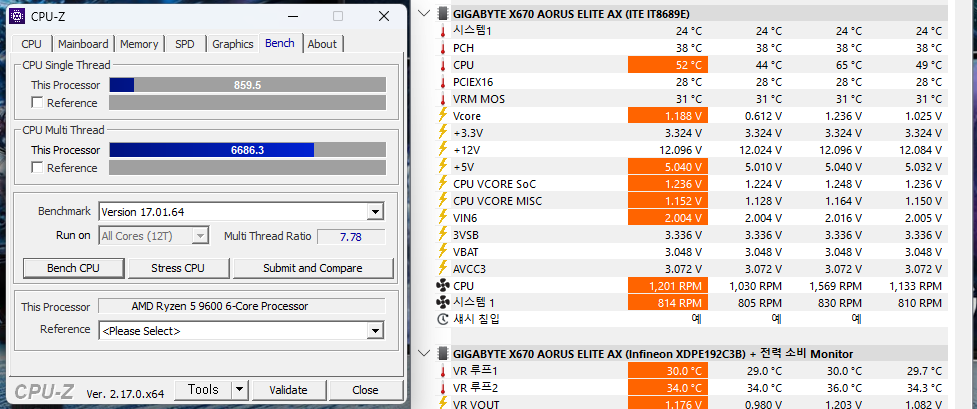
Task: Switch to the Mainboard tab
Action: 83,44
